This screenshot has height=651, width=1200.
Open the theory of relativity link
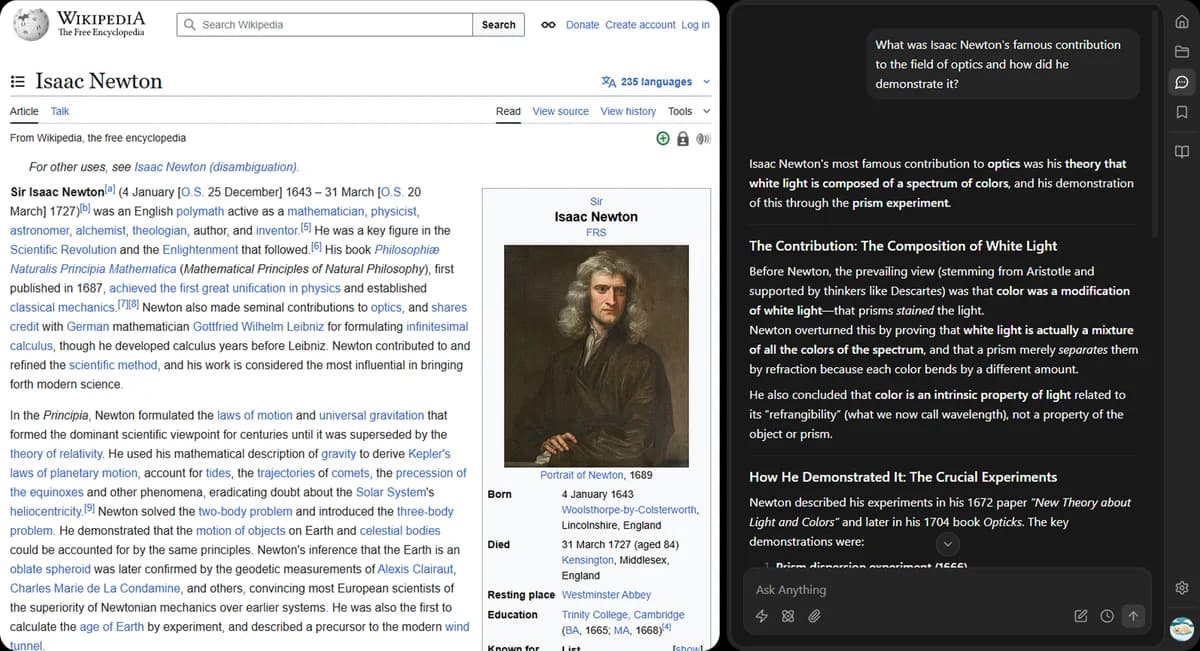pyautogui.click(x=56, y=454)
